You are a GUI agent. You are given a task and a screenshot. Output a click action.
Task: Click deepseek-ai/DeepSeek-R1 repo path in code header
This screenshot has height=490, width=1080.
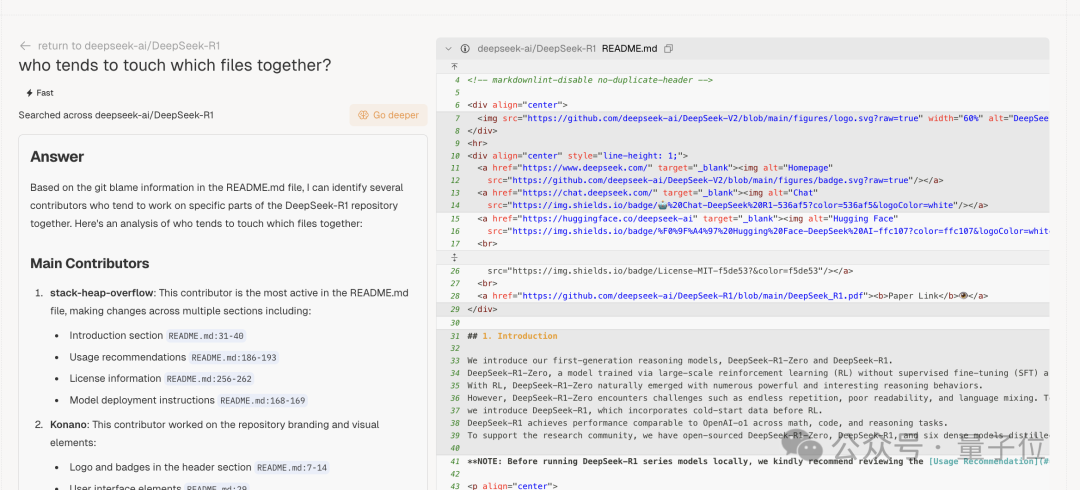(x=537, y=49)
